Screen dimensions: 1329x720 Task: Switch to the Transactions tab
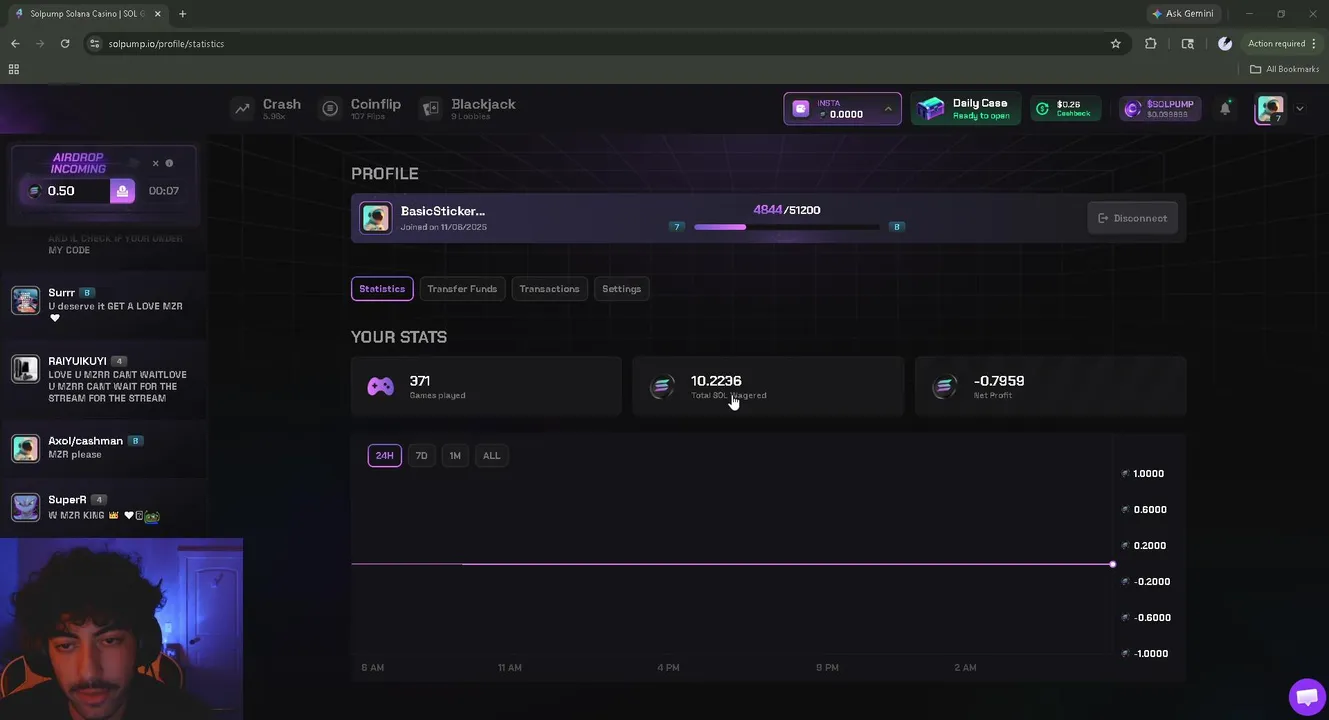click(549, 289)
